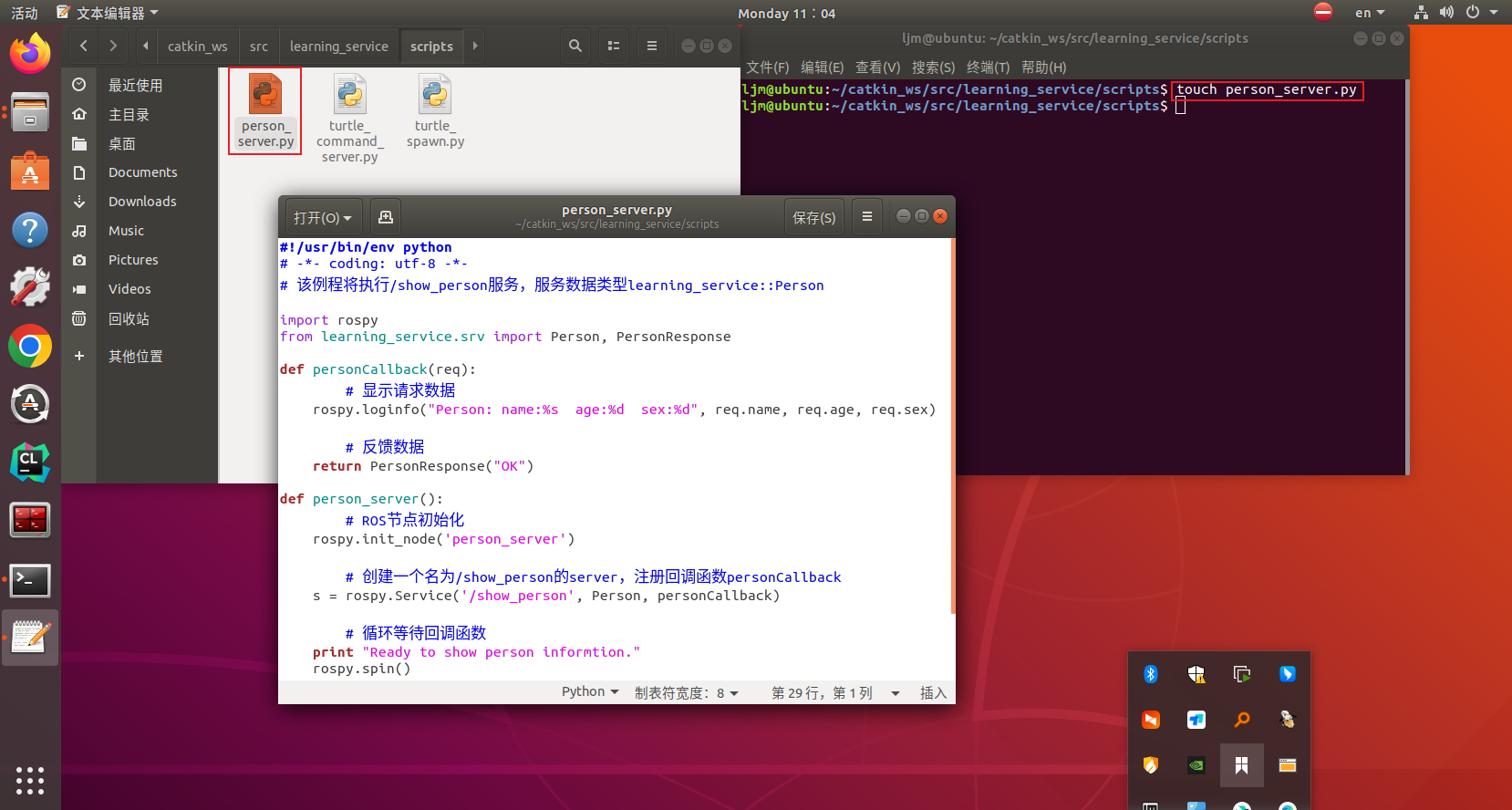
Task: Open the 终端(T) menu in the terminal
Action: click(x=989, y=67)
